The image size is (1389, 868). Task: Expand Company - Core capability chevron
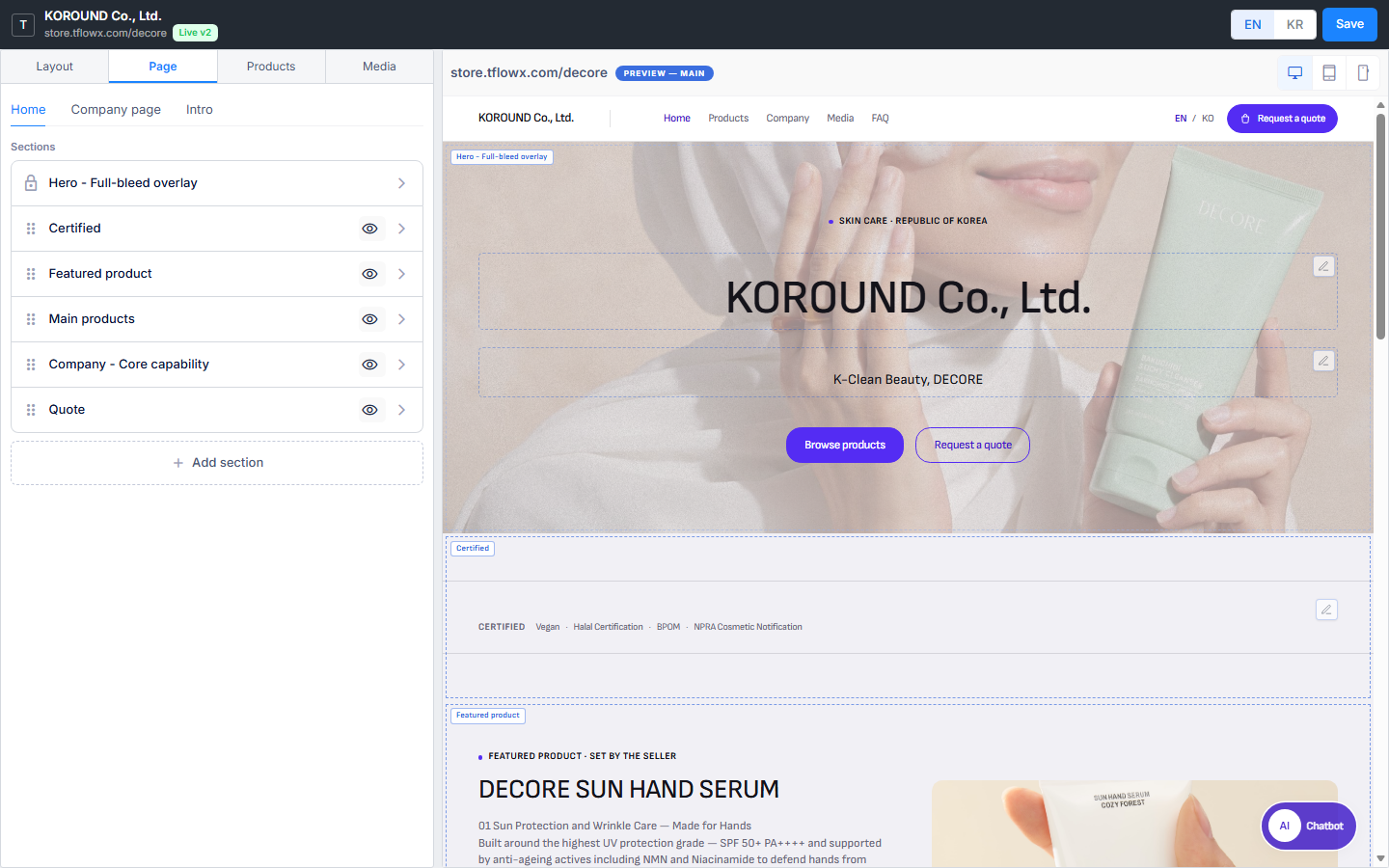402,365
